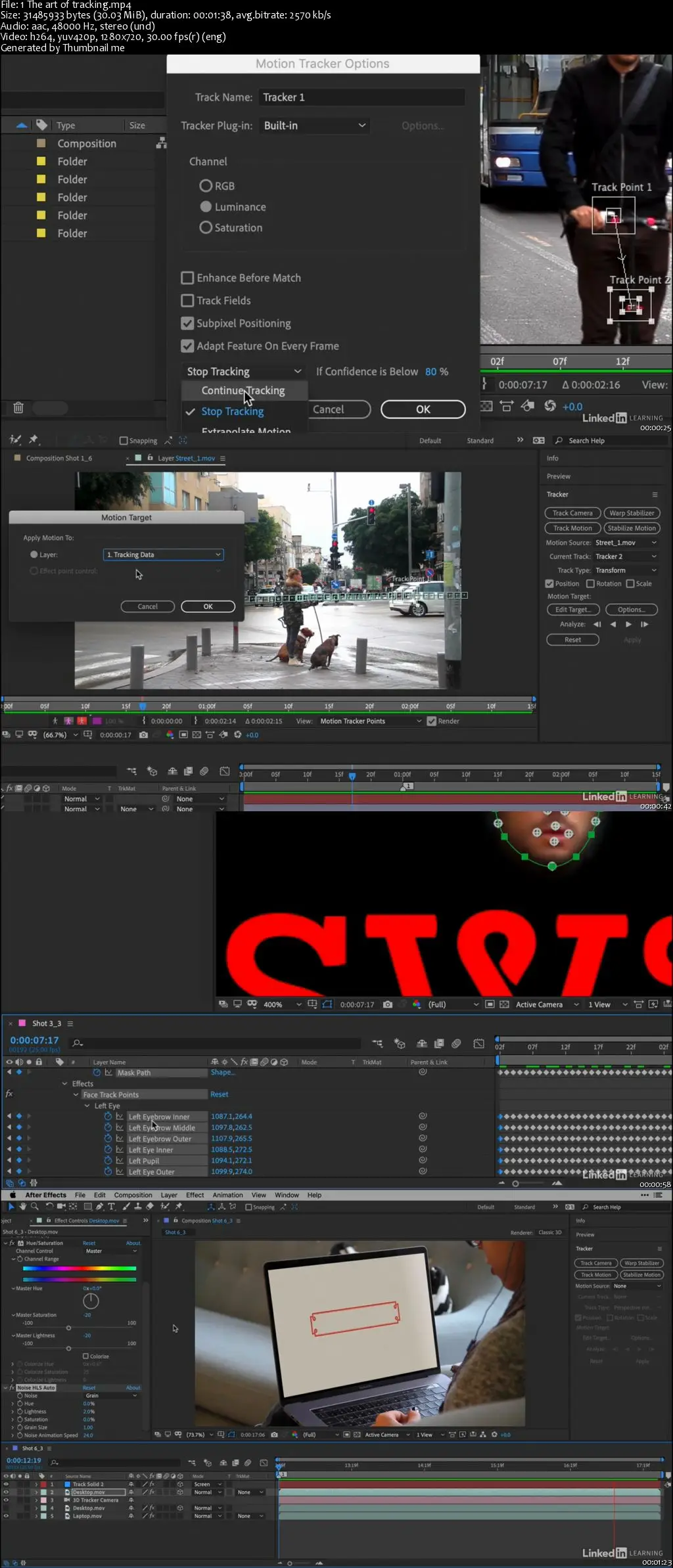Click the label tag icon in Project panel header

(42, 125)
